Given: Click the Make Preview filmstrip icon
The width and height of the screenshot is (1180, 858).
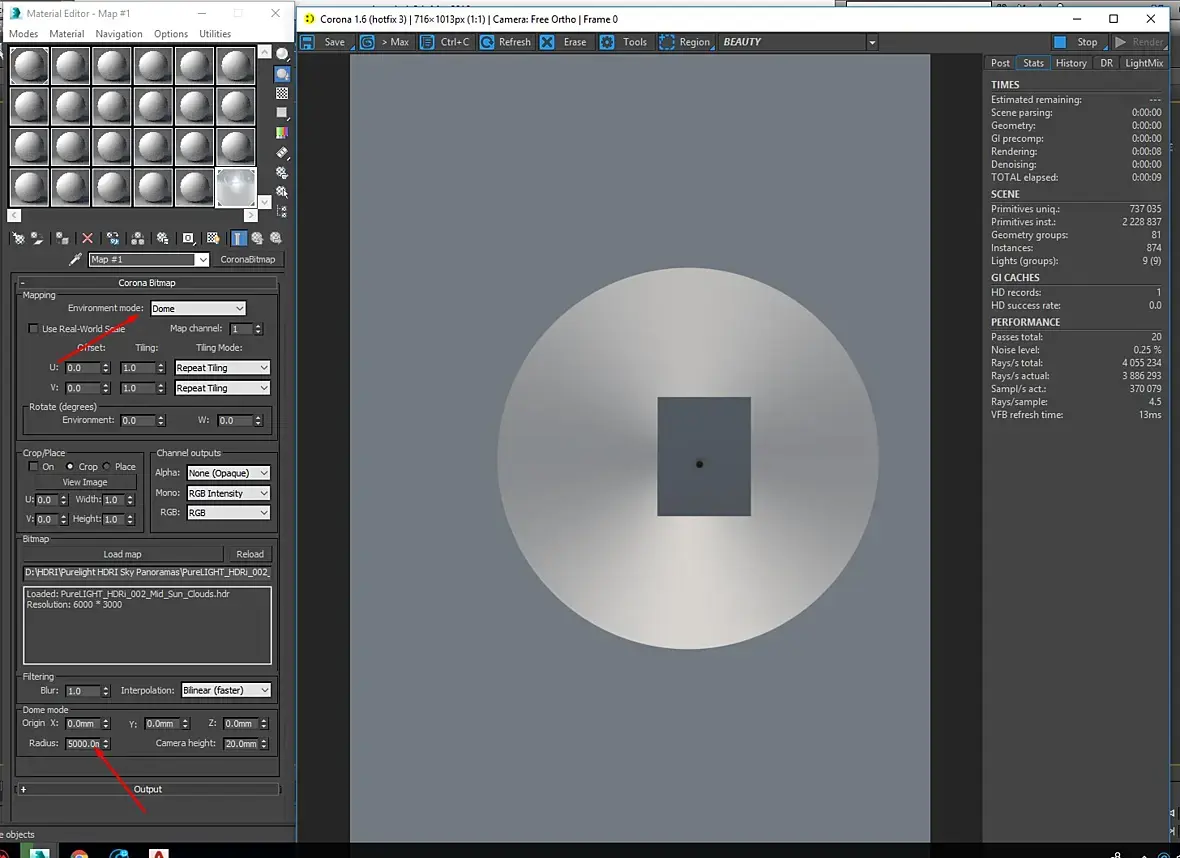Looking at the screenshot, I should [282, 153].
